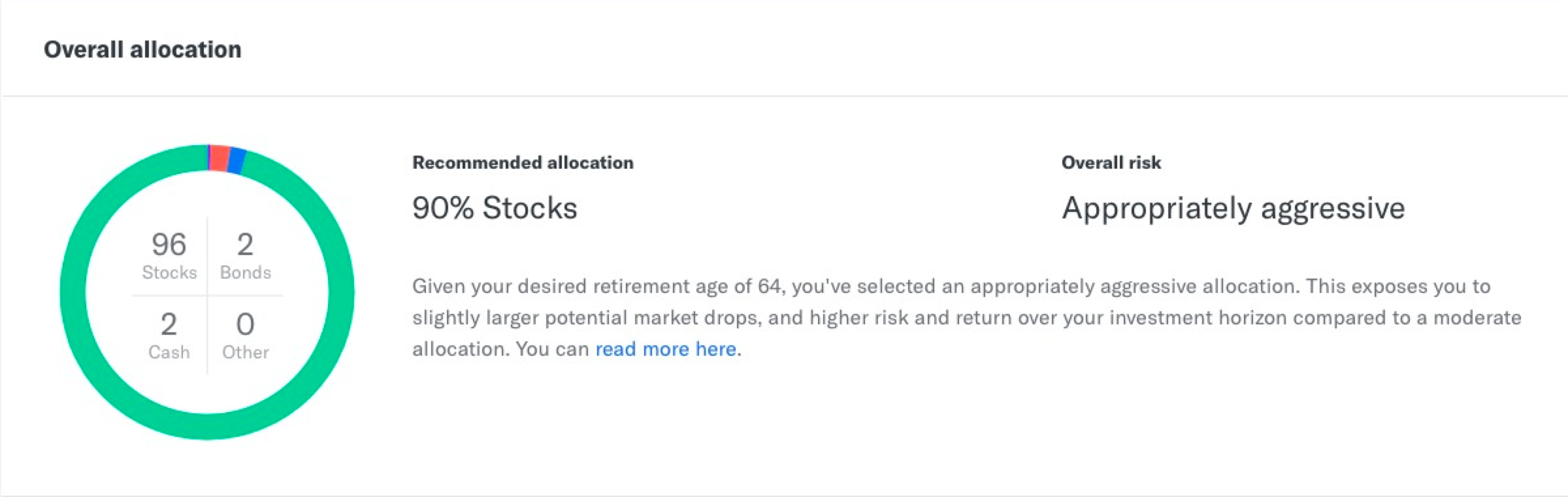Screen dimensions: 1568x497
Task: Click the bottom of the green donut ring
Action: tap(207, 426)
